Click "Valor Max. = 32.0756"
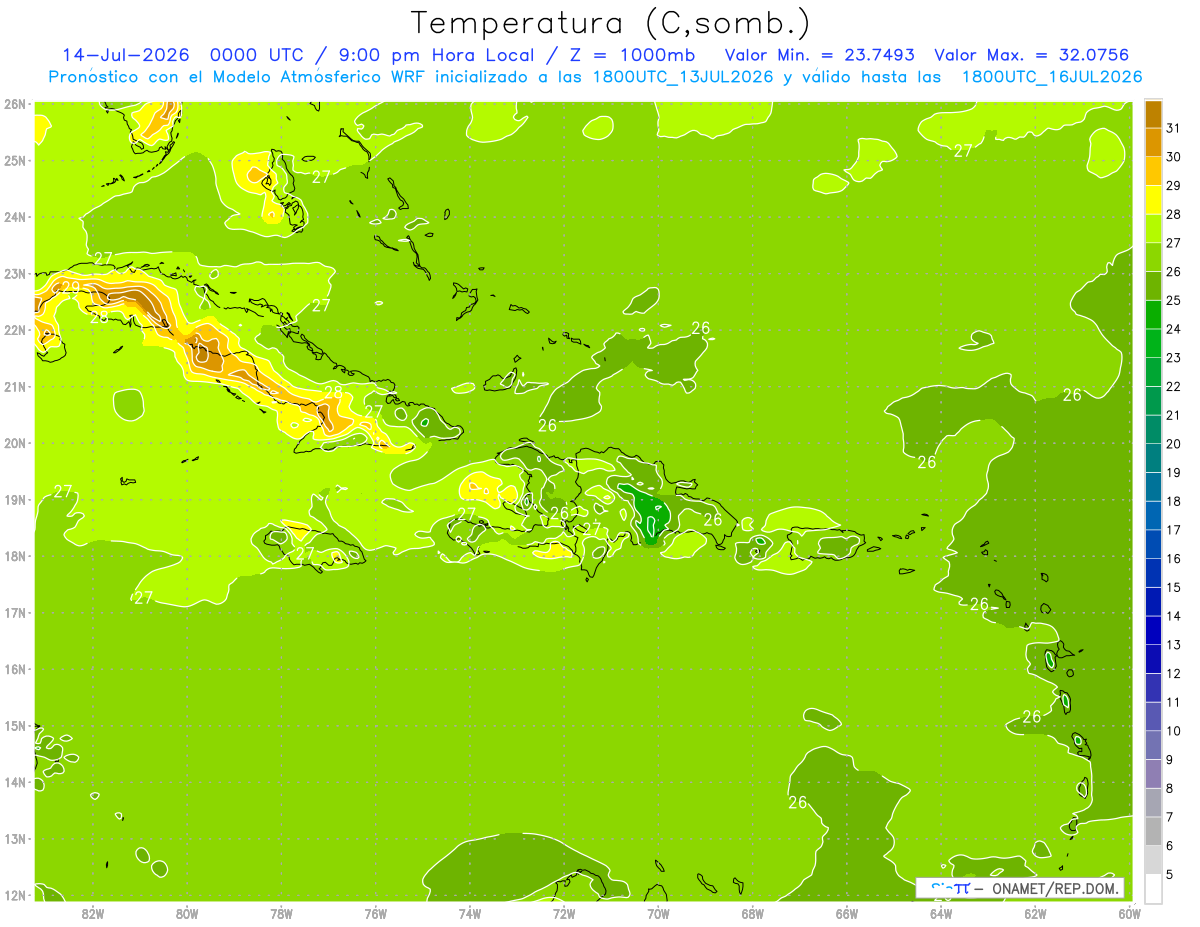Viewport: 1200px width, 927px height. 1031,55
